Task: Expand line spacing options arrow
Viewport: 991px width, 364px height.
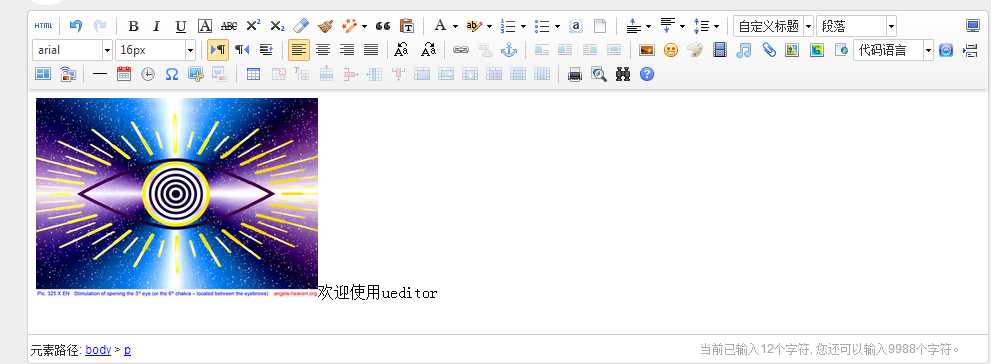Action: (x=716, y=27)
